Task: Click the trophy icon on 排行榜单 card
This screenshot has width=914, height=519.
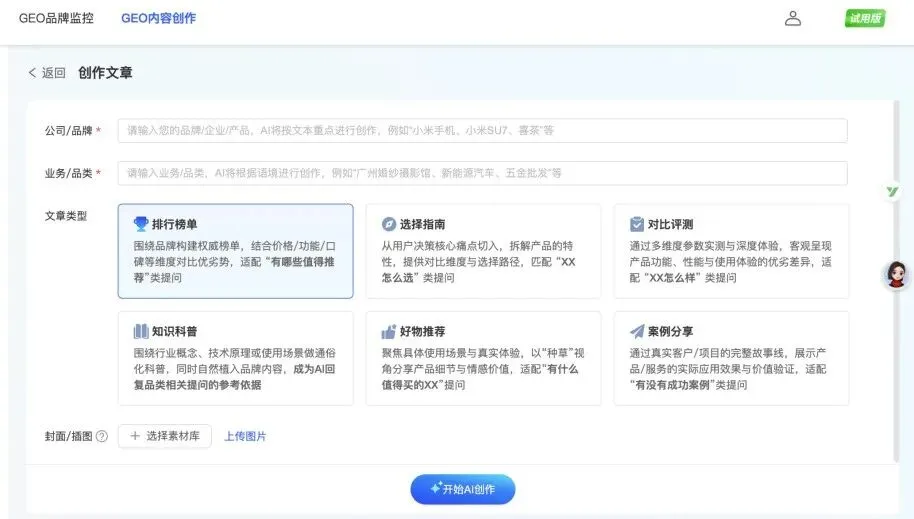Action: click(141, 224)
